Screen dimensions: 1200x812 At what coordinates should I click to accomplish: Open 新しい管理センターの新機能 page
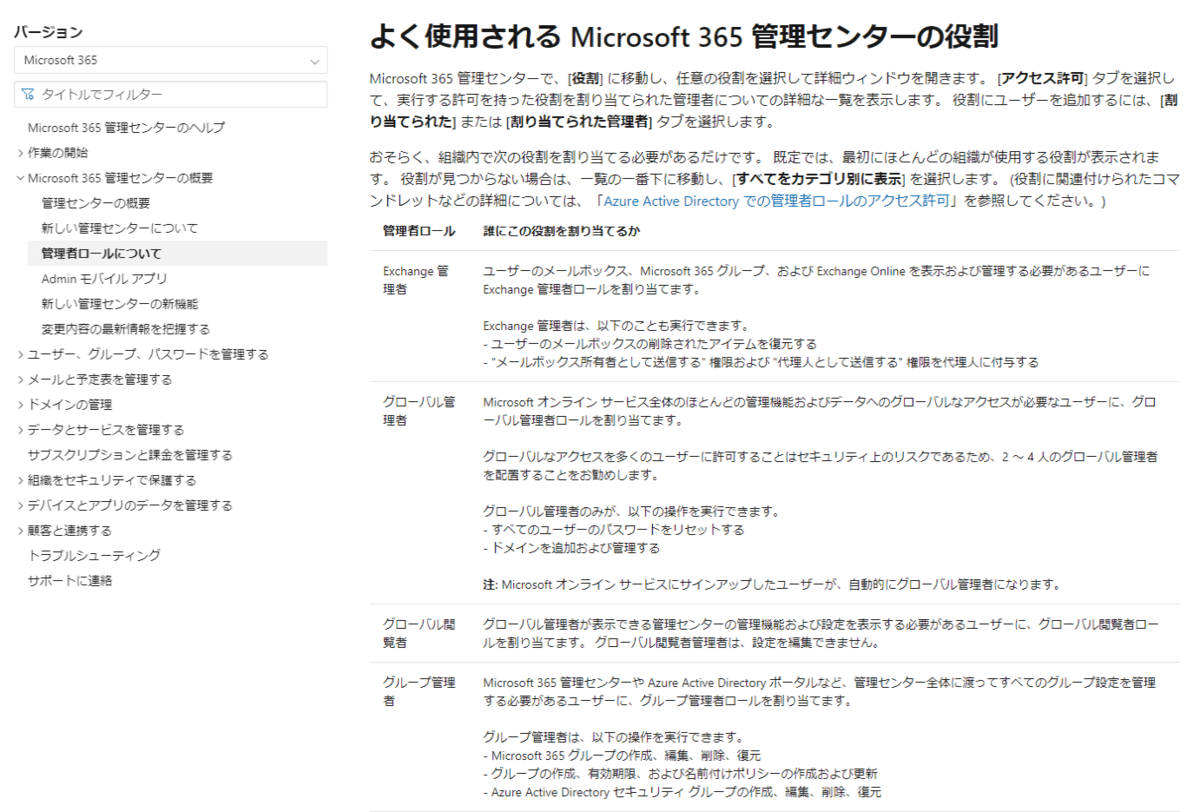click(x=120, y=304)
